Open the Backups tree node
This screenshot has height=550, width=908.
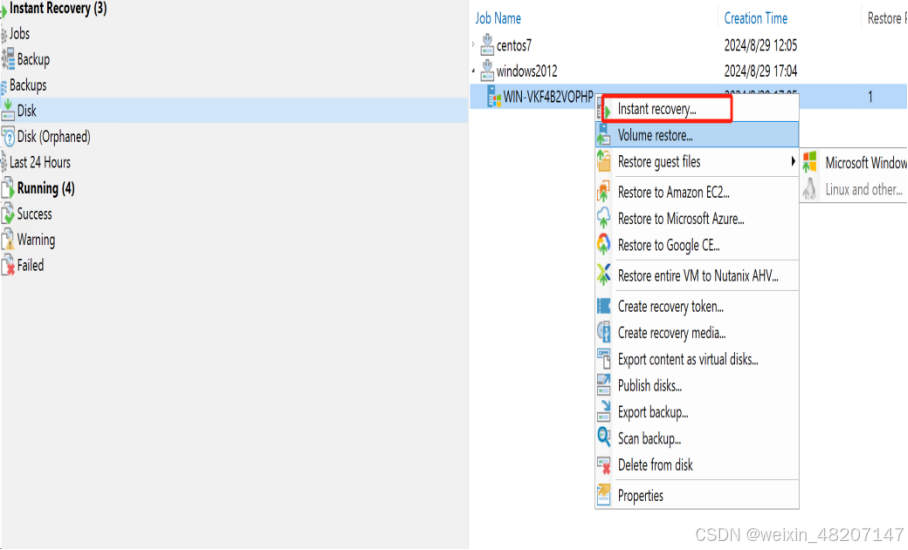[x=28, y=85]
